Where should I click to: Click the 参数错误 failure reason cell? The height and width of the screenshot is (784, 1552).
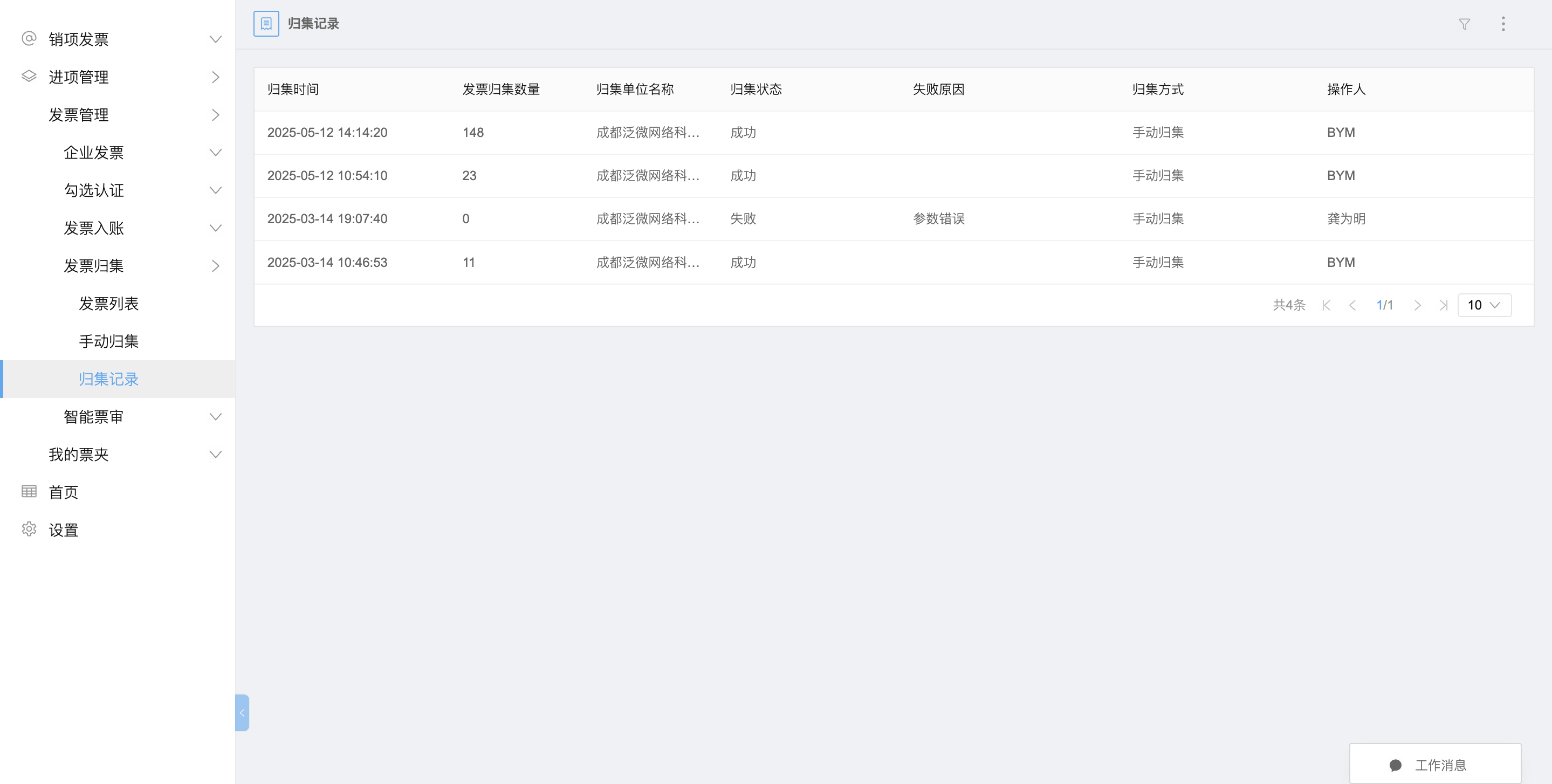pyautogui.click(x=939, y=219)
